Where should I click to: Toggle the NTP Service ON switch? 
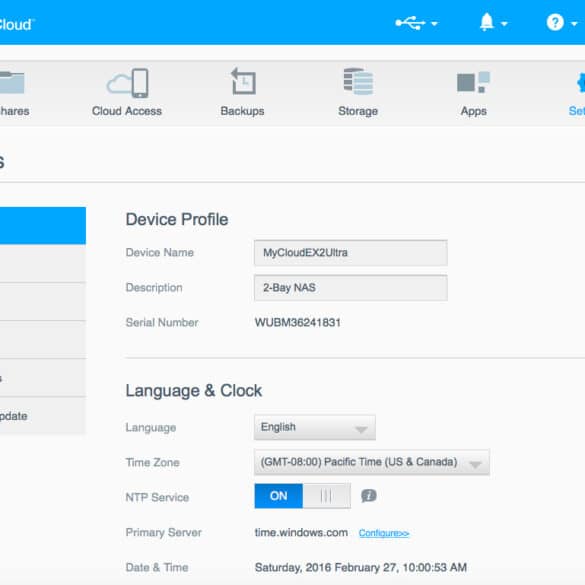[303, 496]
